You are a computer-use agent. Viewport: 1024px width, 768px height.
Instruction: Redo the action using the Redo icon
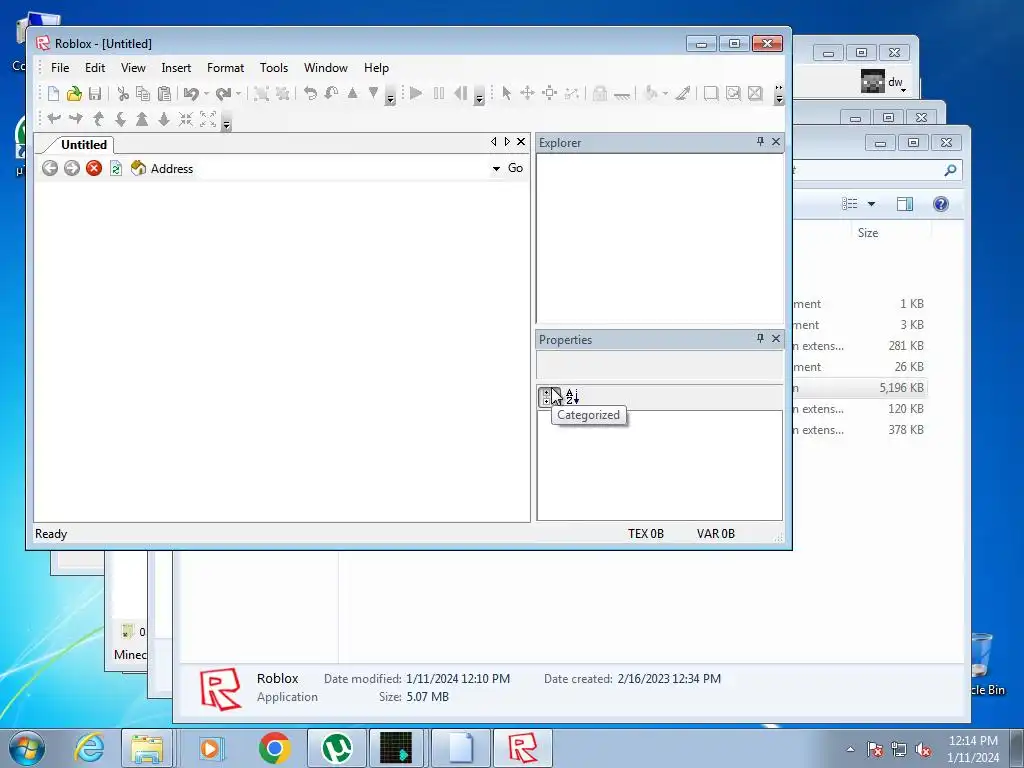point(223,93)
